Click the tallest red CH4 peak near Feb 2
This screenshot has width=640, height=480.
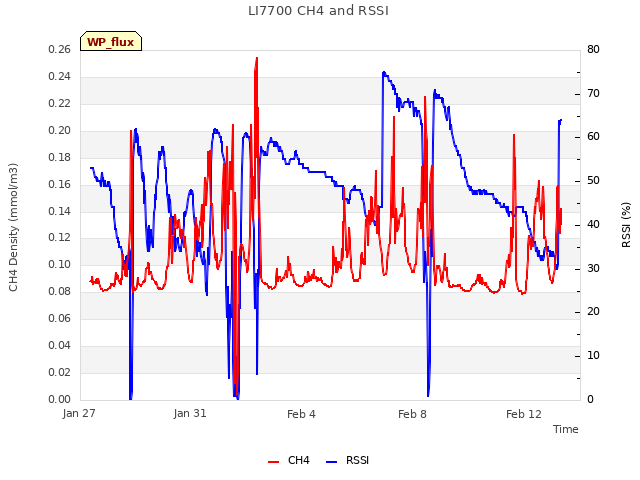[256, 59]
